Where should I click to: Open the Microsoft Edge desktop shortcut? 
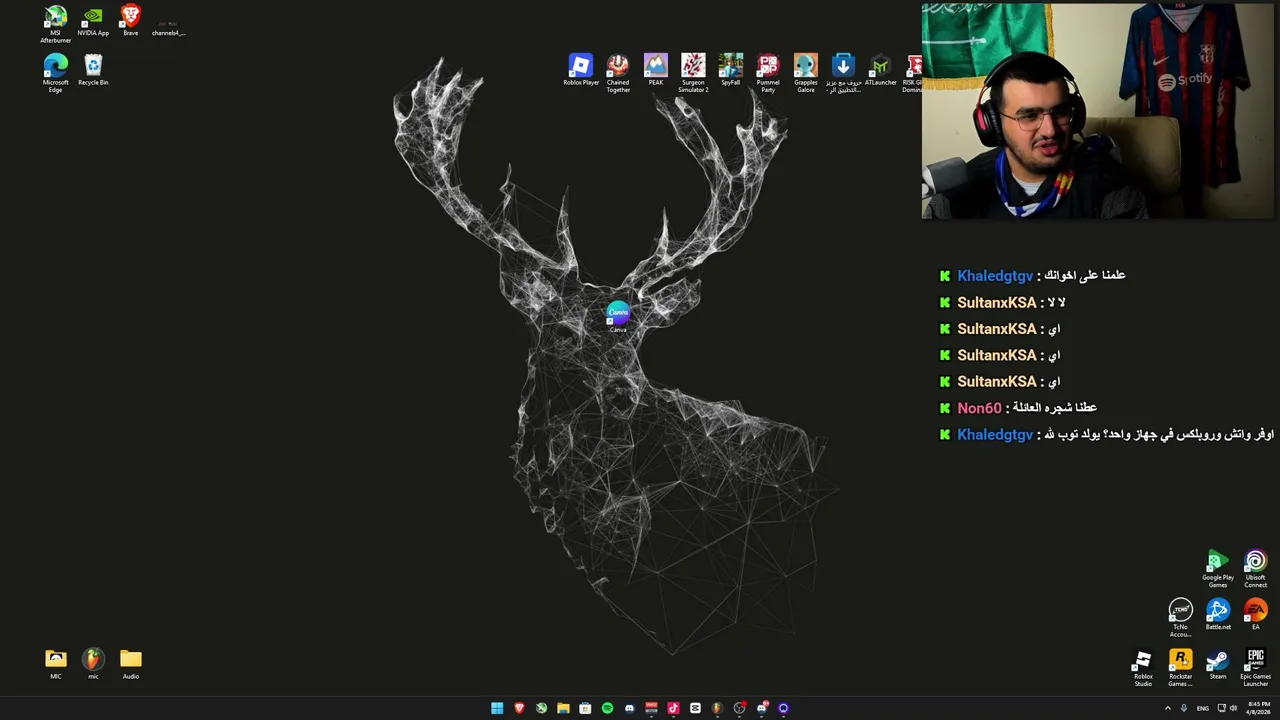coord(56,73)
